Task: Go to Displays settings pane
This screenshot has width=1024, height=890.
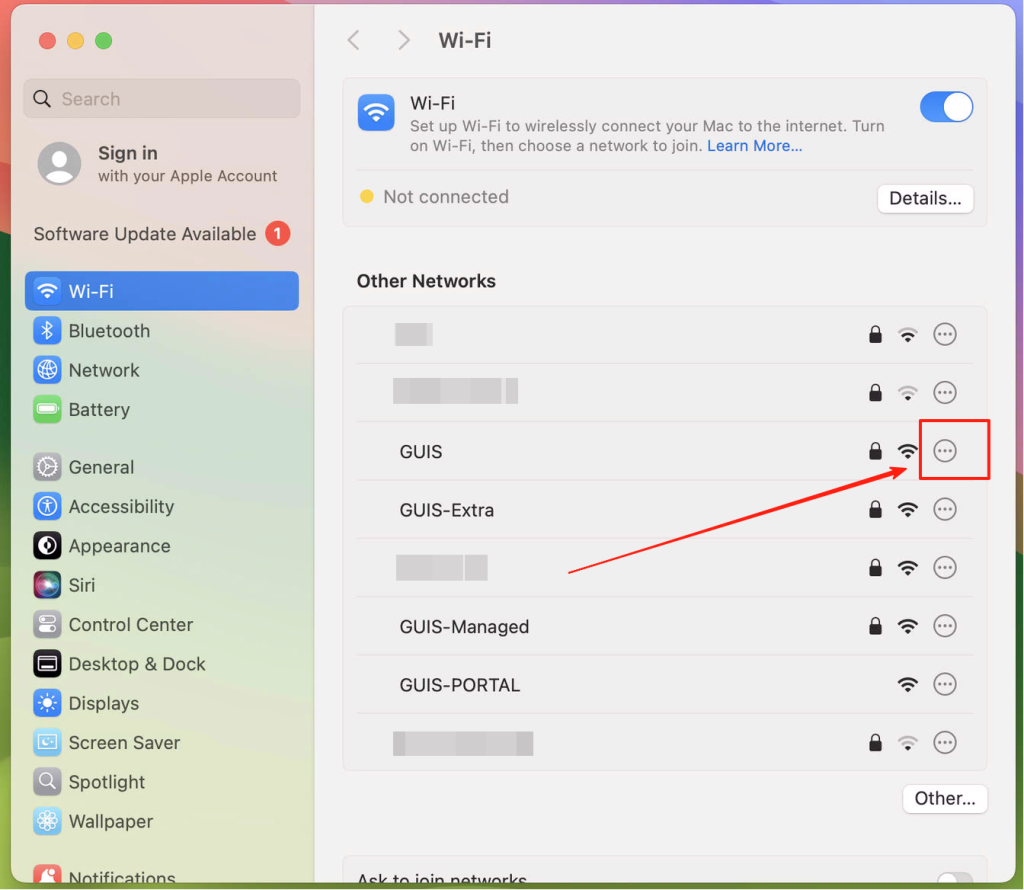Action: [x=103, y=704]
